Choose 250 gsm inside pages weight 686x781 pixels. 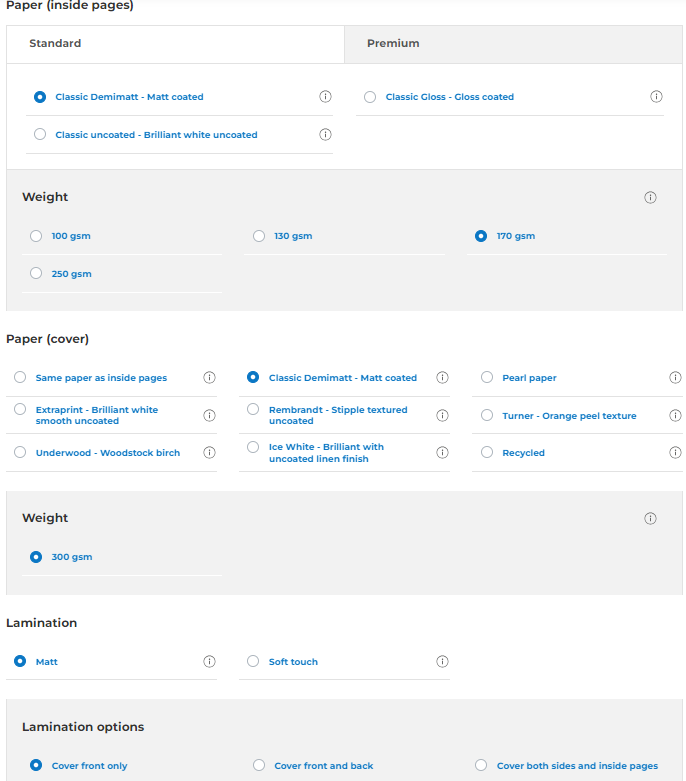[36, 274]
